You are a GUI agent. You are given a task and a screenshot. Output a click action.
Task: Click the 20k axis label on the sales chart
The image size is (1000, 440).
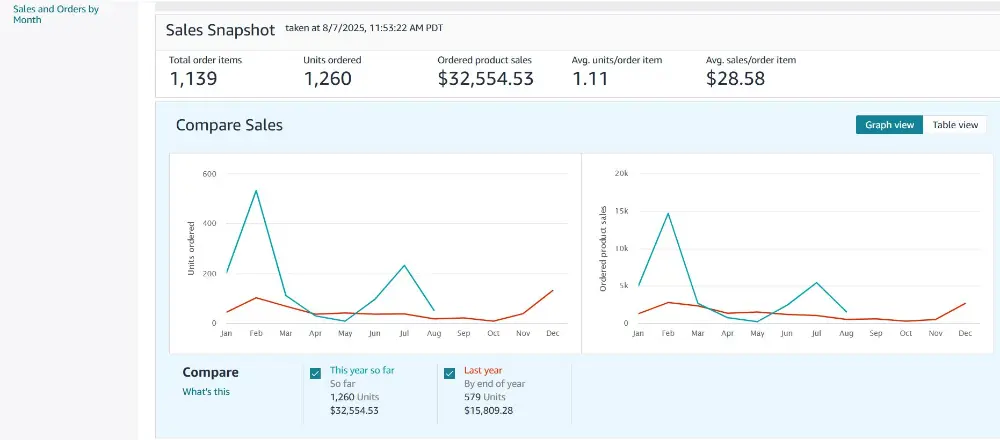click(x=621, y=173)
